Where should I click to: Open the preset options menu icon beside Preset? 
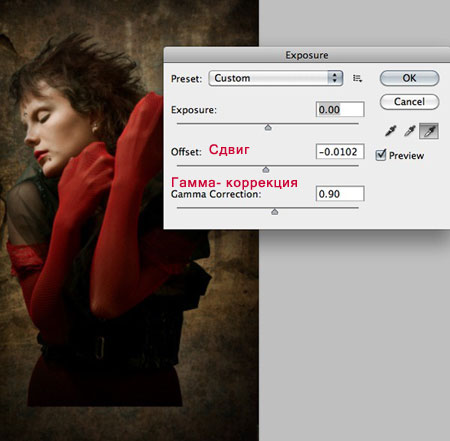point(357,78)
